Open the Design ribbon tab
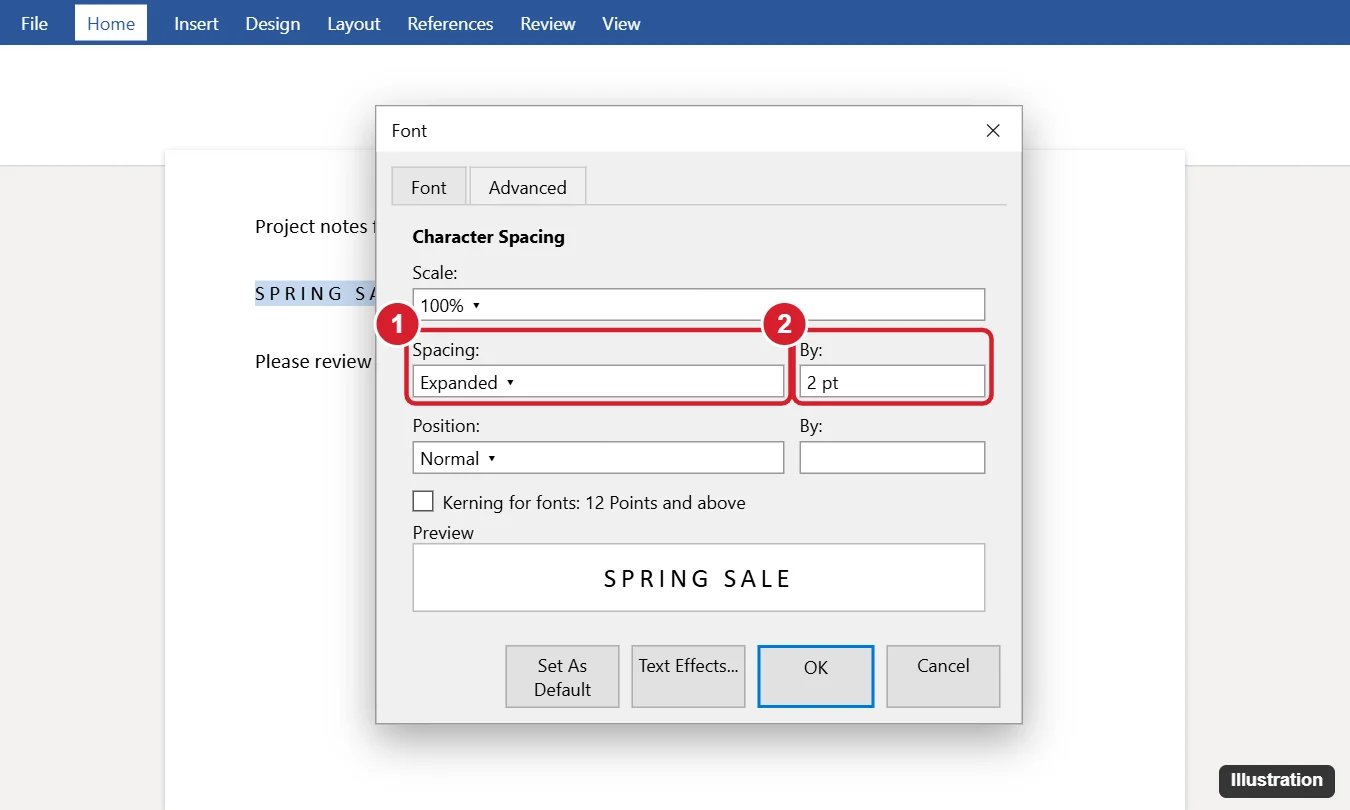Image resolution: width=1350 pixels, height=810 pixels. [273, 23]
